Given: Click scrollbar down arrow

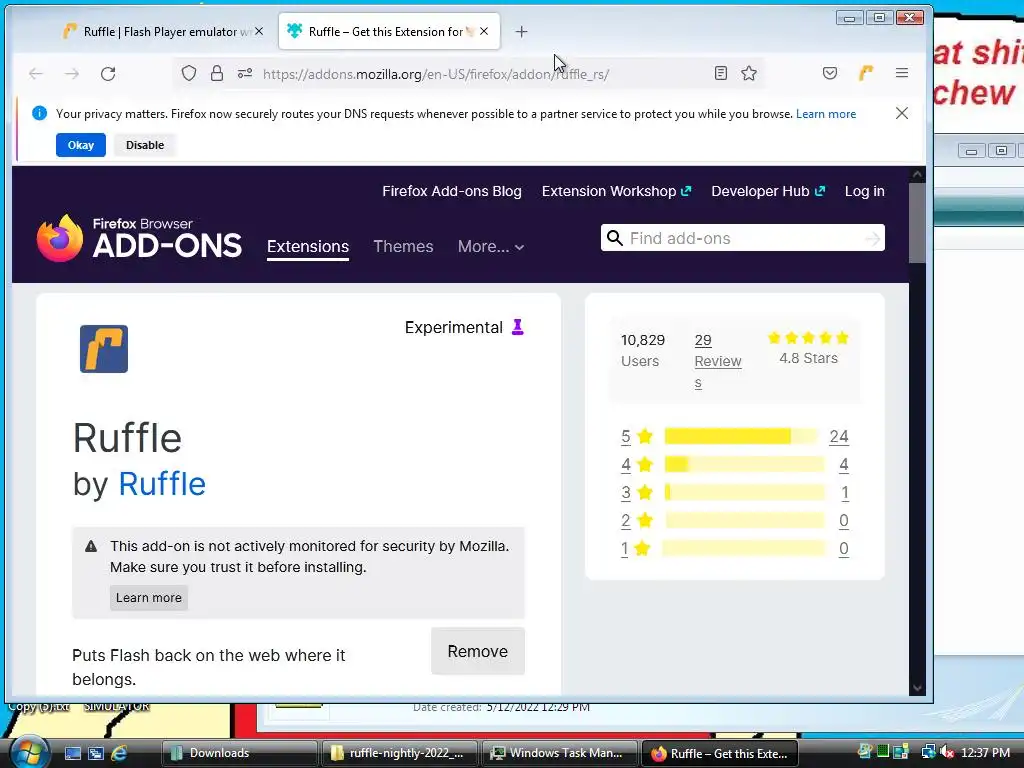Looking at the screenshot, I should pos(917,688).
